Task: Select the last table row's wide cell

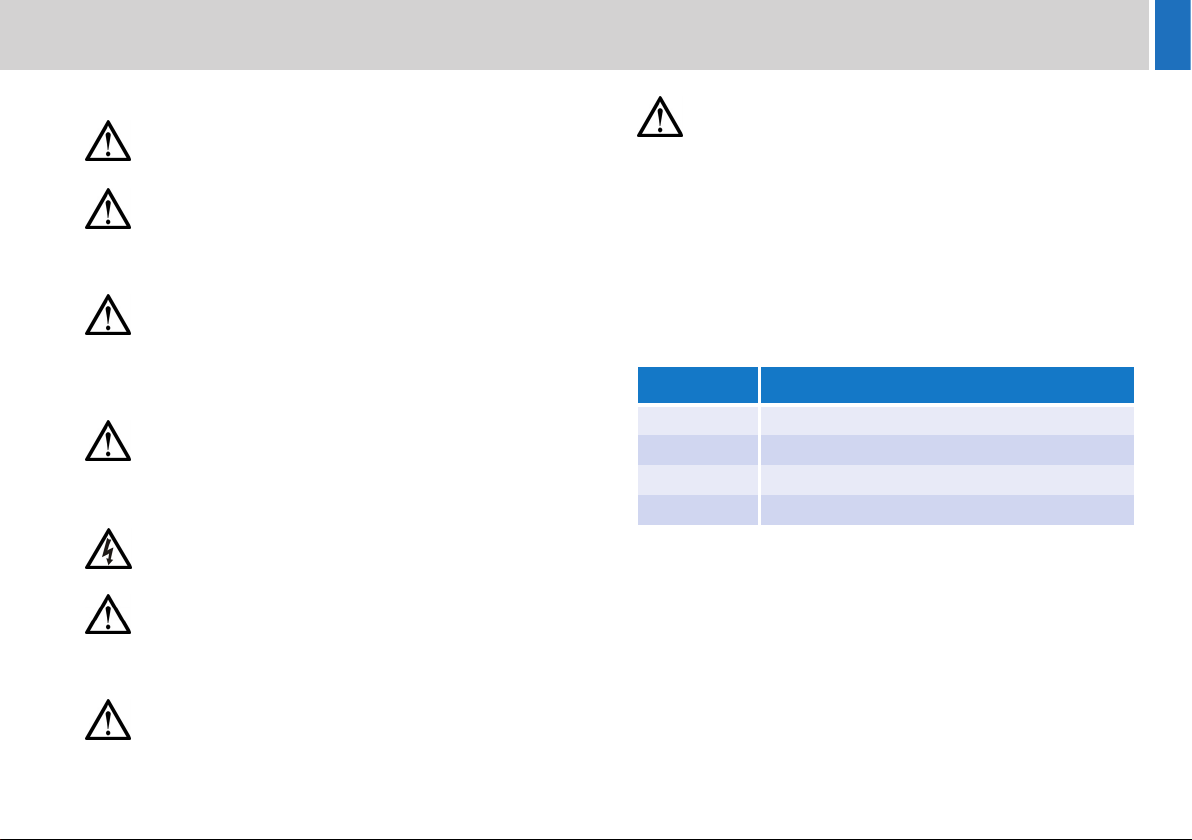Action: tap(947, 510)
